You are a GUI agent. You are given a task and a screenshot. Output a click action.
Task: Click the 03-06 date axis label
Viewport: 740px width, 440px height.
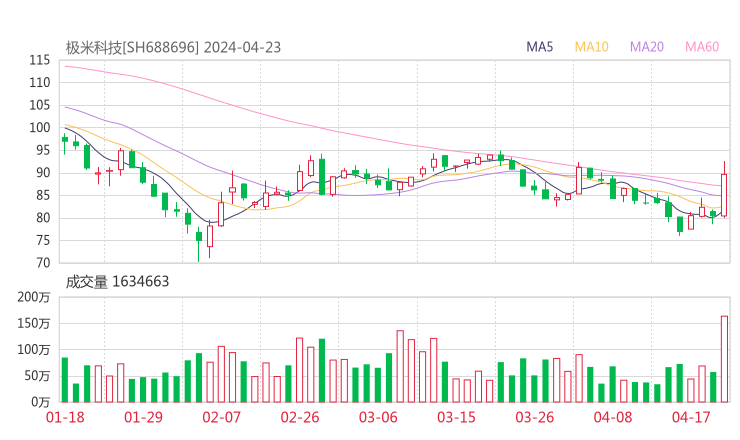coord(378,417)
